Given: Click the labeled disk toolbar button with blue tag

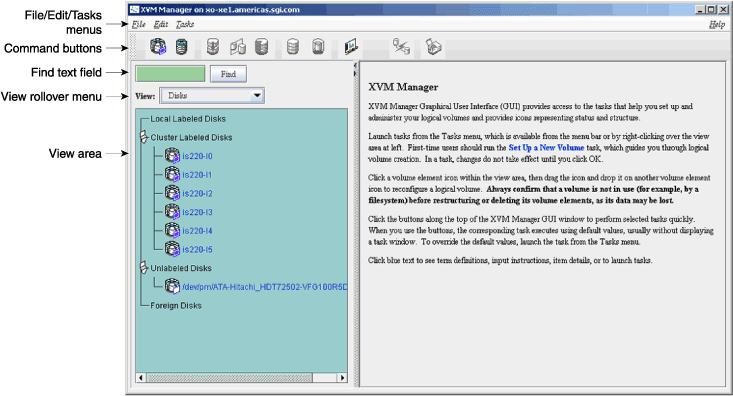Looking at the screenshot, I should pos(158,47).
